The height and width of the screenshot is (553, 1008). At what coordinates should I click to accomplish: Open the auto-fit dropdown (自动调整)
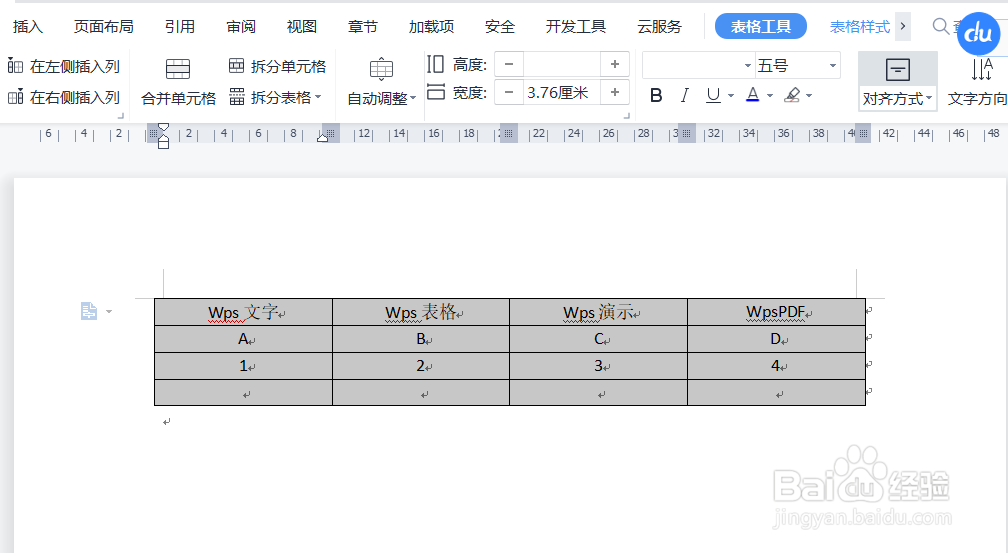click(x=381, y=82)
